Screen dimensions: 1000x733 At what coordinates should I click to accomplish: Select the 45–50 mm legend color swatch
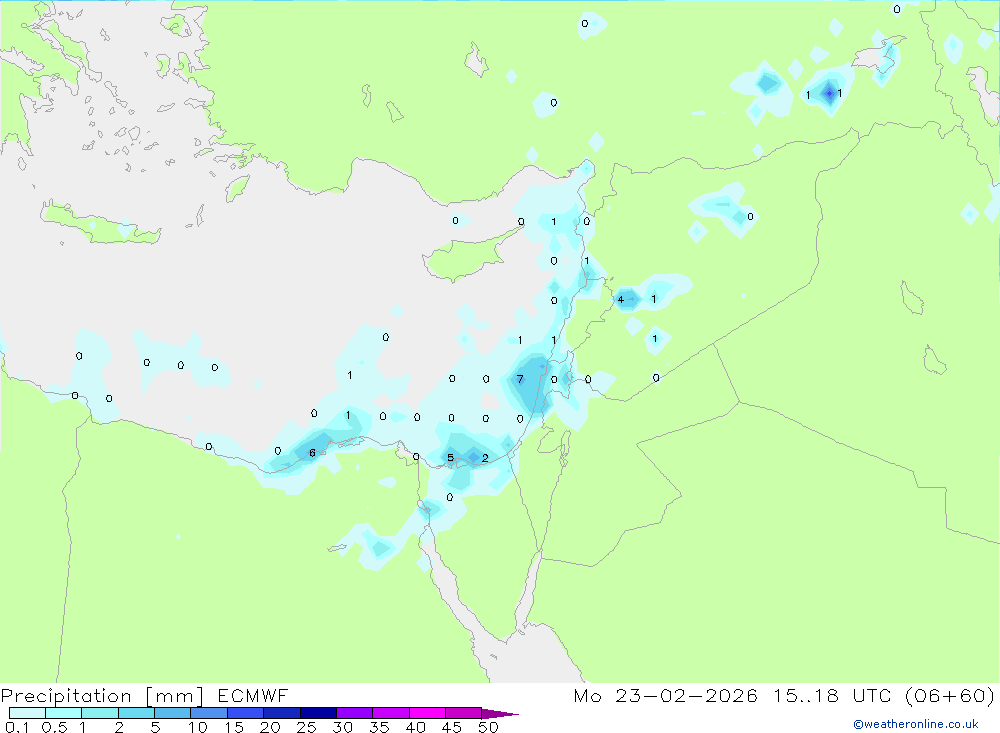463,713
